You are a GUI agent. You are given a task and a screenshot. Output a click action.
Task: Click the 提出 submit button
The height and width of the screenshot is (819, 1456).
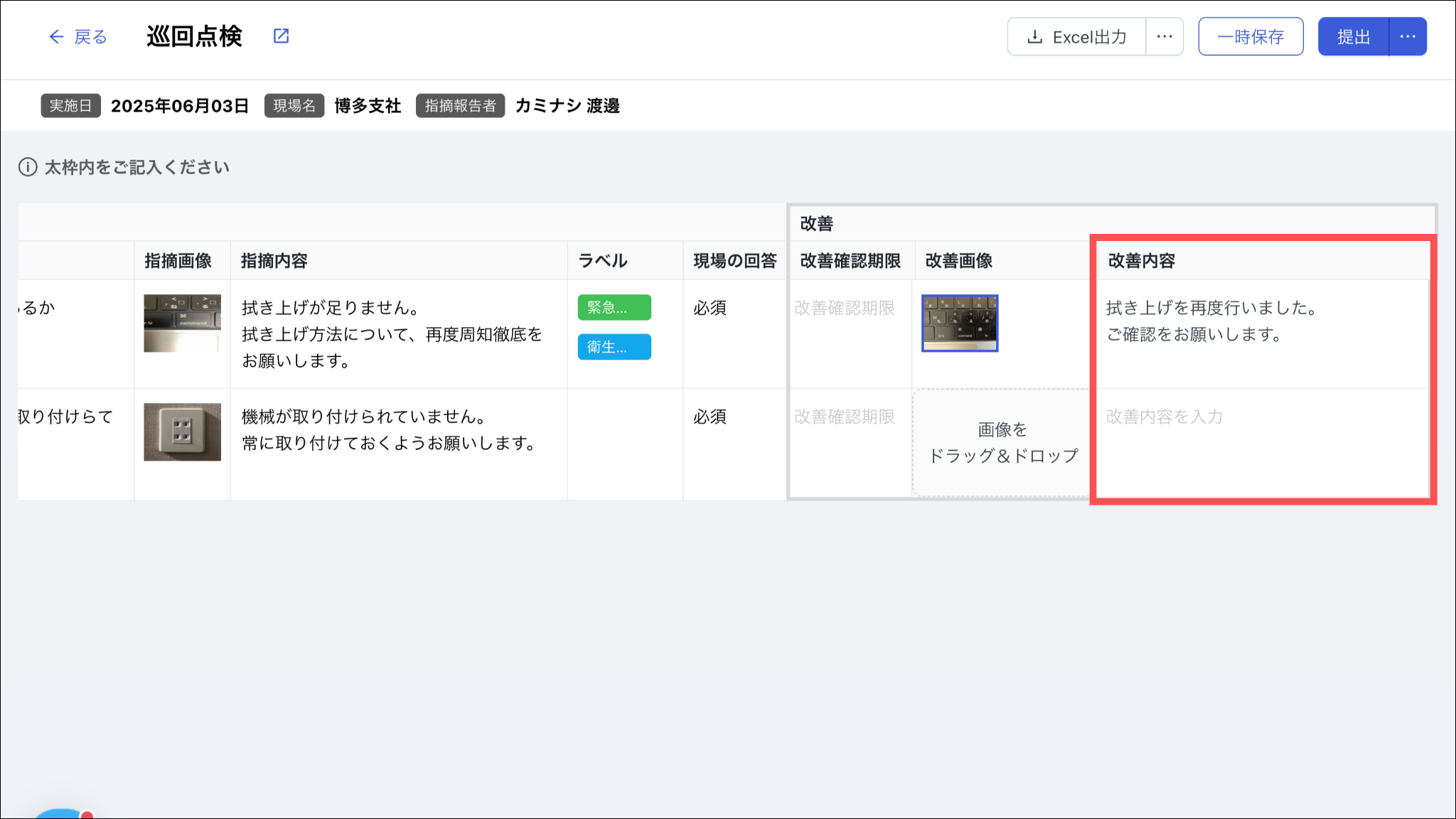point(1353,37)
